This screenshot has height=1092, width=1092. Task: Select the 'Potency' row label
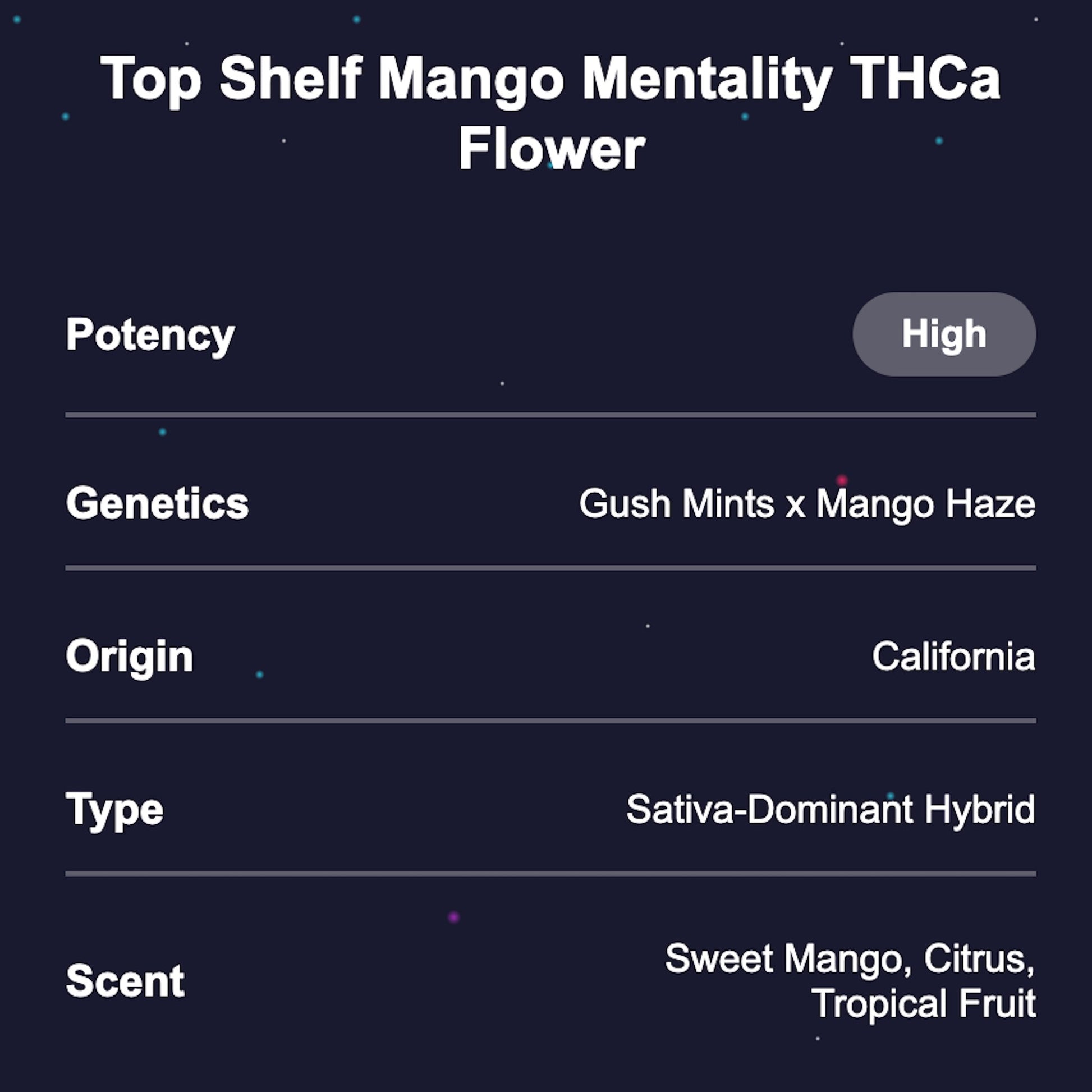click(x=150, y=334)
